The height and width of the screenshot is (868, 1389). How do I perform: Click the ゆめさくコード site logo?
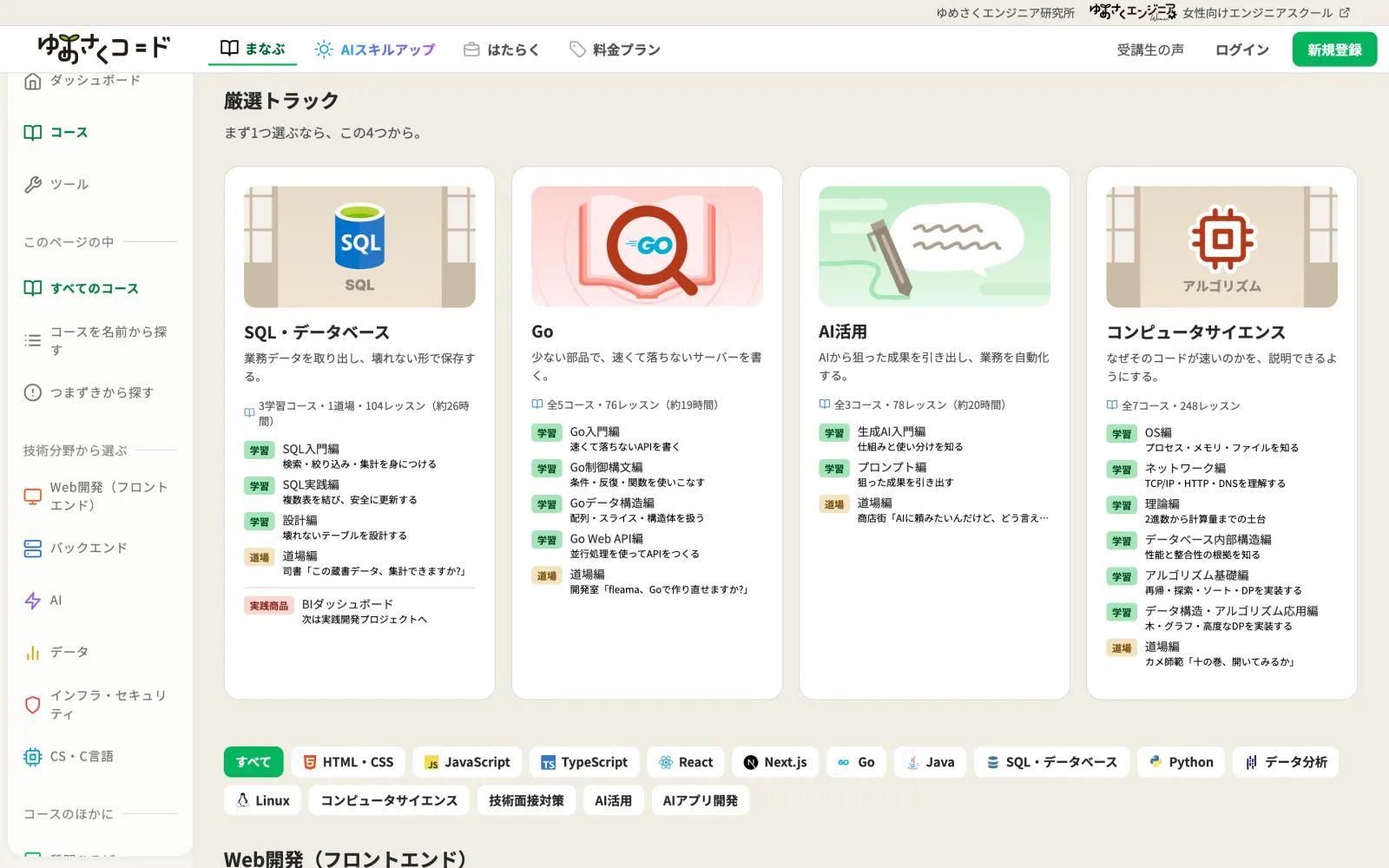[x=104, y=49]
